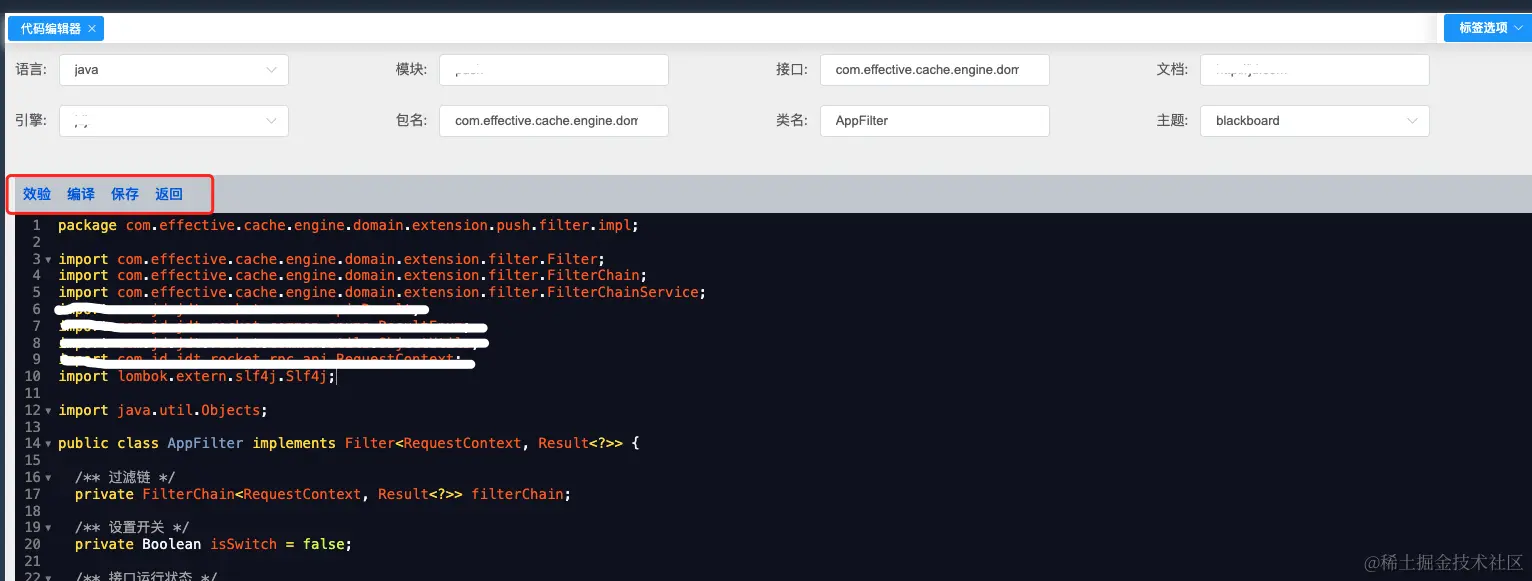Click the import line ending with FilterChain;

353,275
